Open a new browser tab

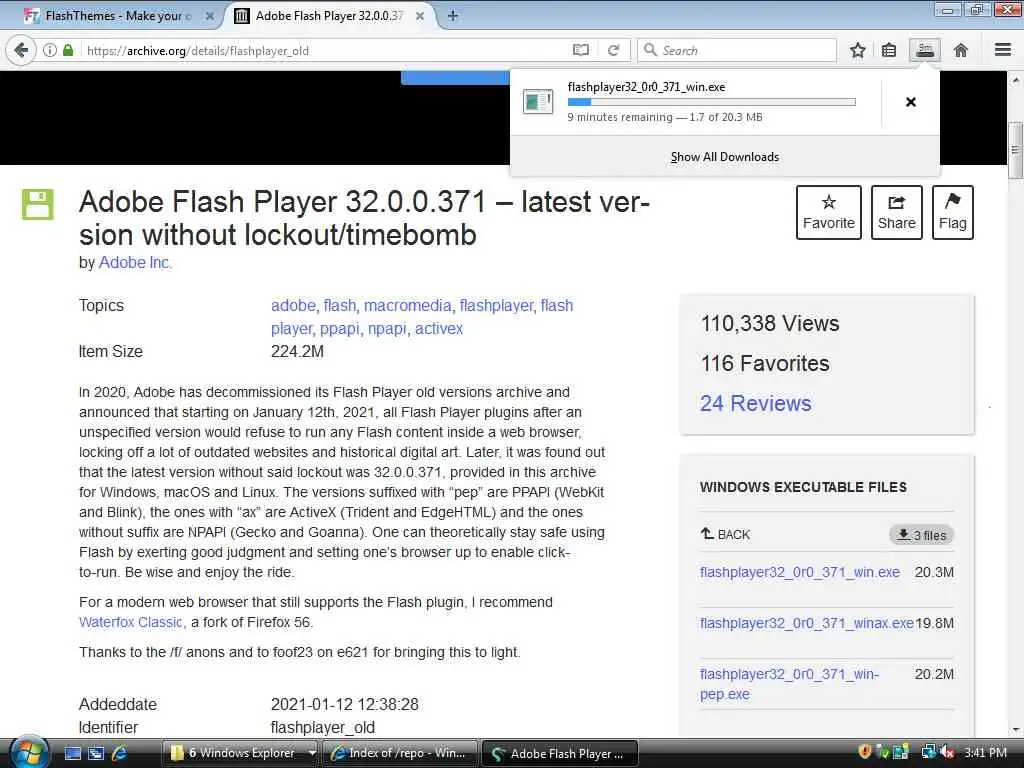coord(452,16)
